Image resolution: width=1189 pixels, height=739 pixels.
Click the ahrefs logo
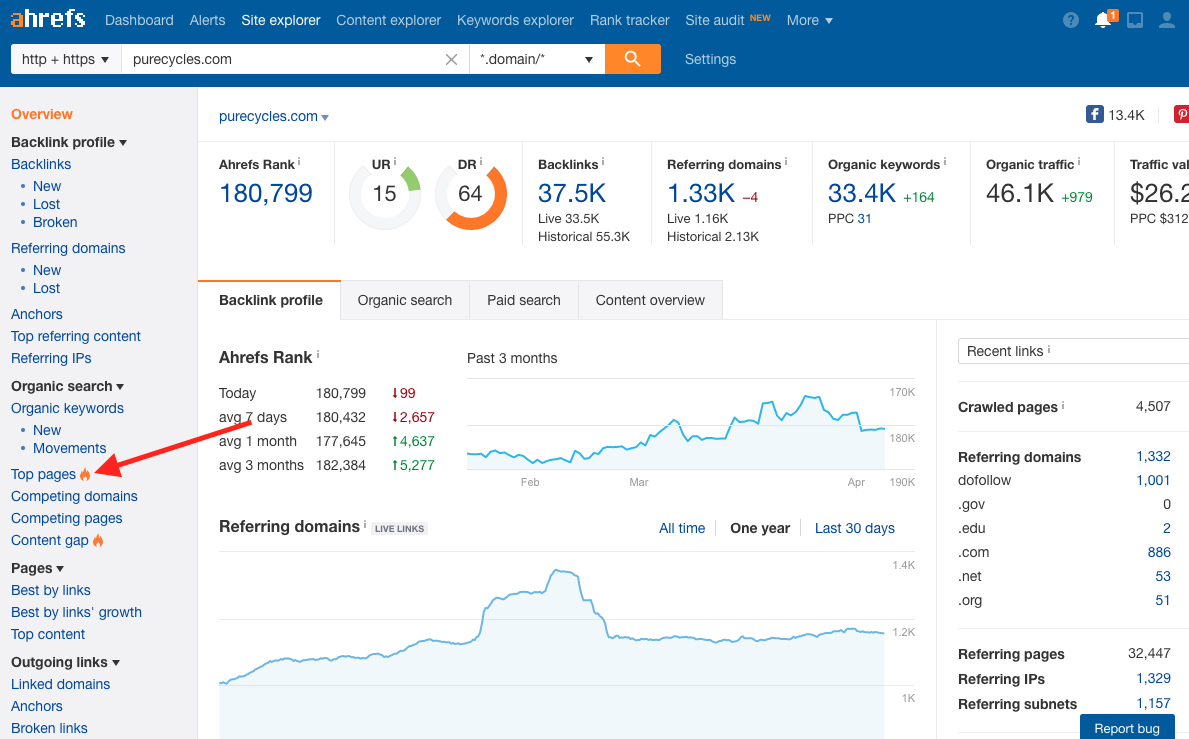click(48, 18)
